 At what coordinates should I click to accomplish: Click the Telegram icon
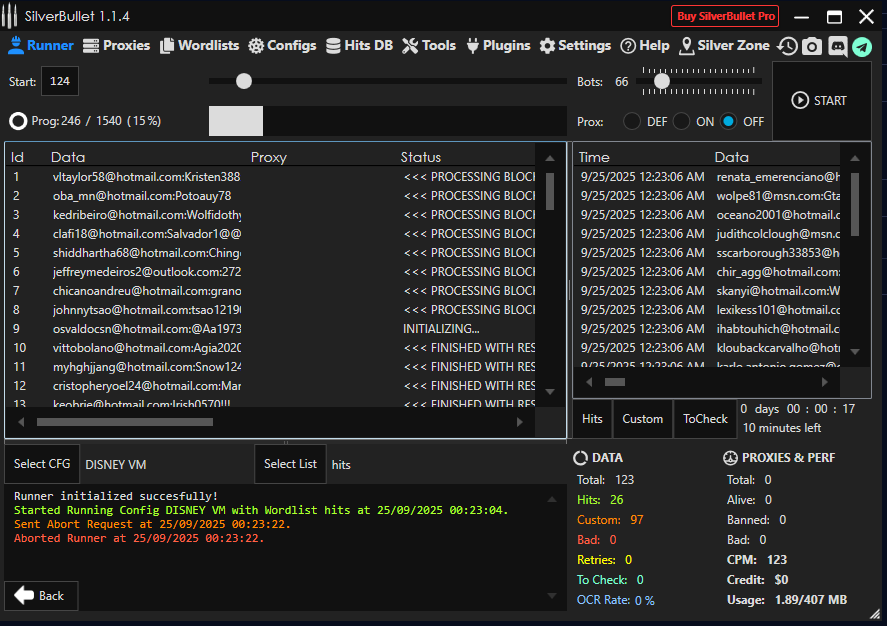861,46
